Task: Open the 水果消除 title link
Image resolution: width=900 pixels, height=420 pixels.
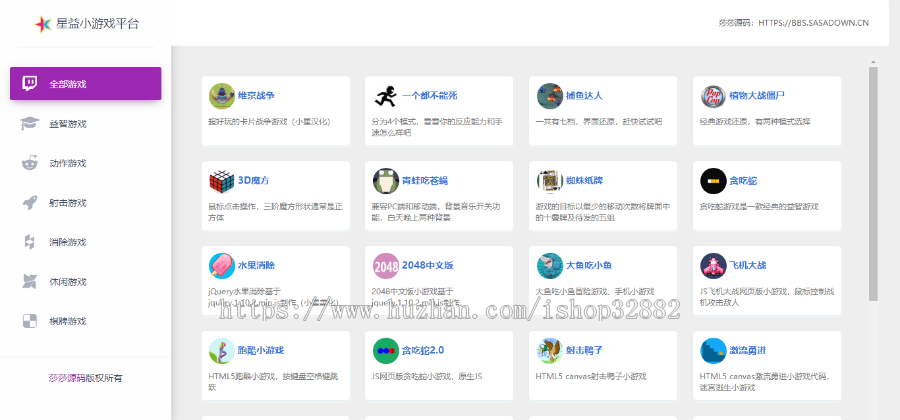Action: tap(256, 265)
